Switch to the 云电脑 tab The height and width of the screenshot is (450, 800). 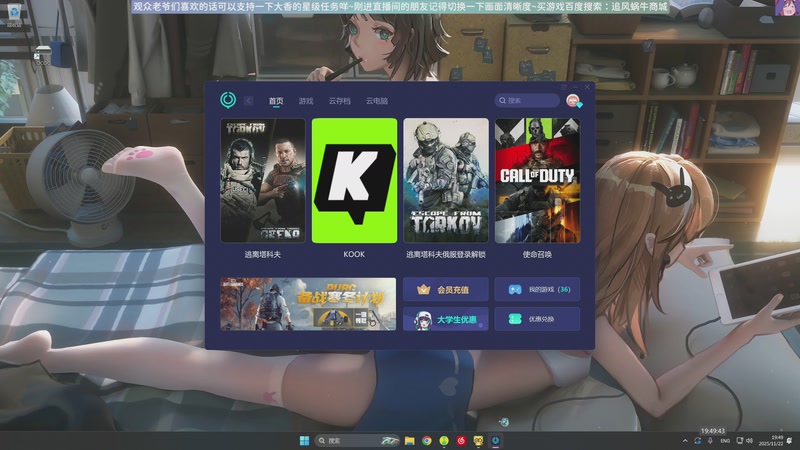coord(377,101)
